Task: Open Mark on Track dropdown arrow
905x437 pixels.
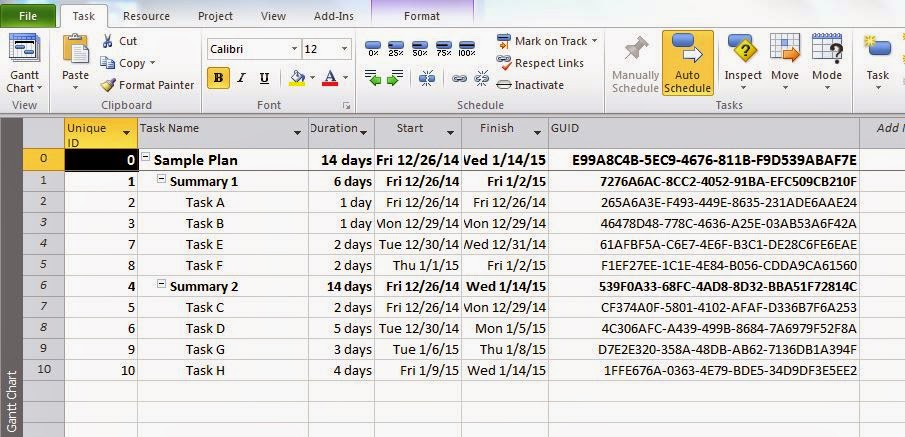Action: [x=594, y=41]
